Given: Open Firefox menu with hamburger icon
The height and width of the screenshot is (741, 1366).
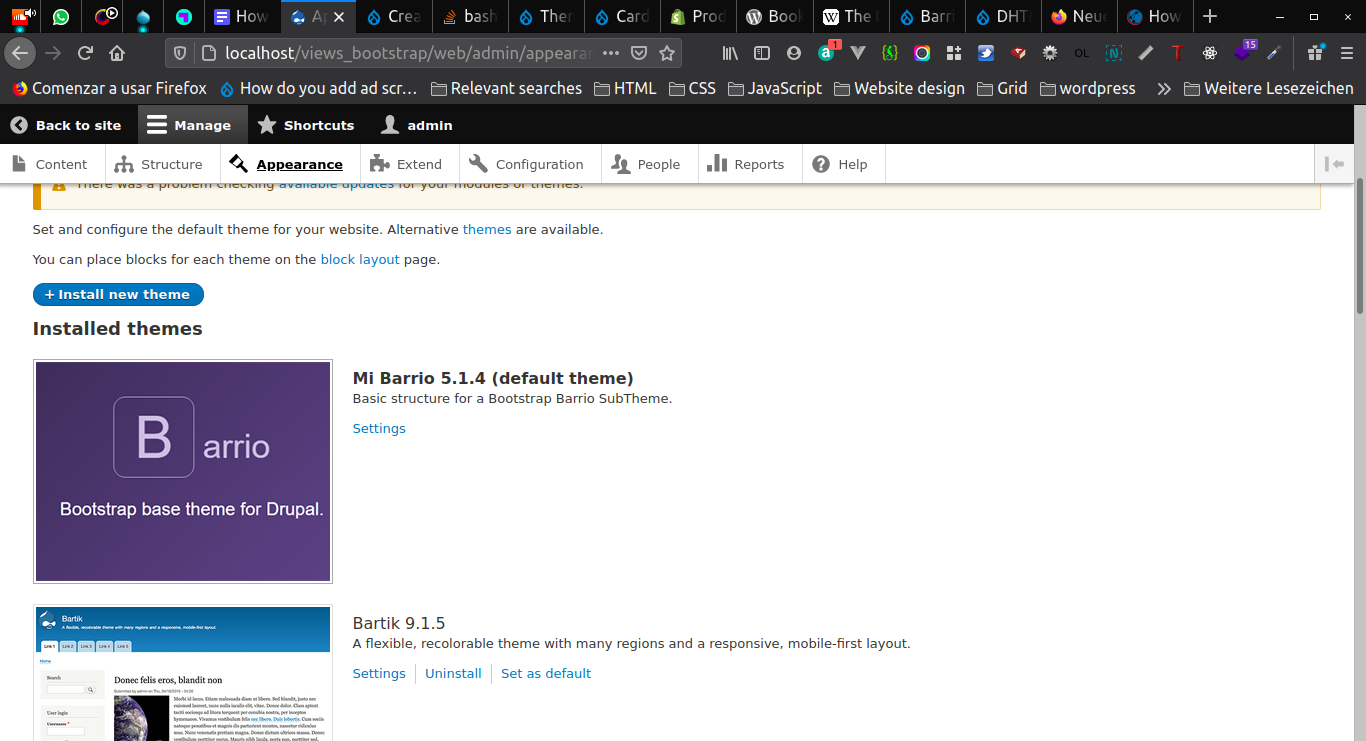Looking at the screenshot, I should (1345, 53).
